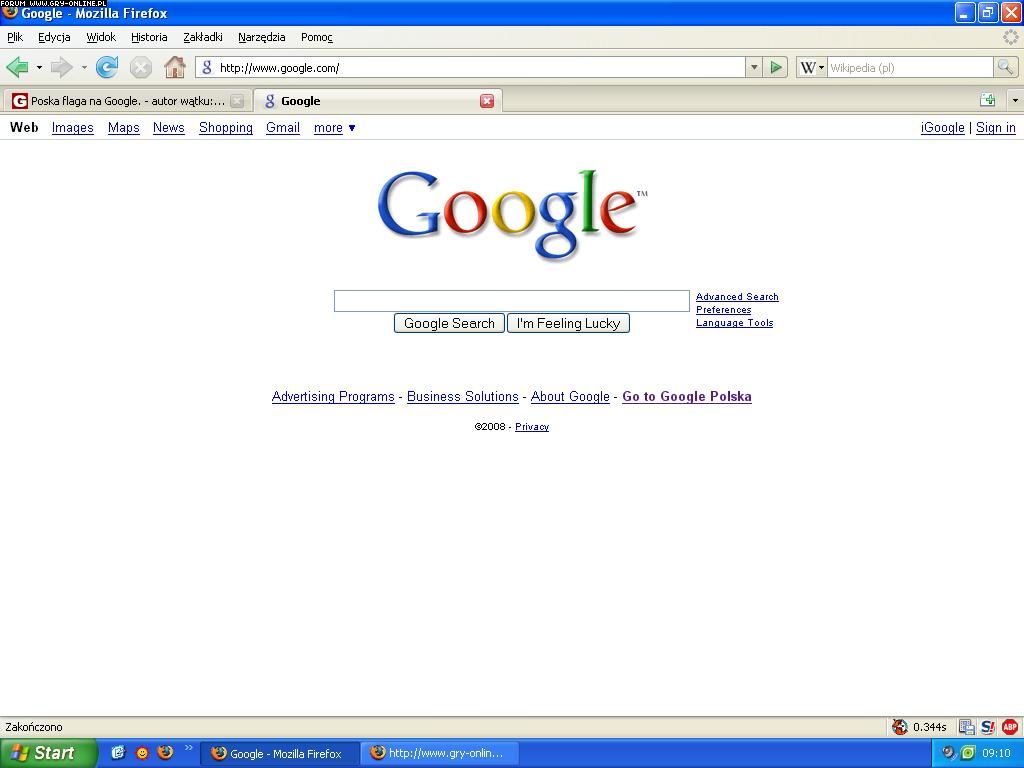Click the grayed Forward arrow button
The image size is (1024, 768).
click(x=61, y=67)
